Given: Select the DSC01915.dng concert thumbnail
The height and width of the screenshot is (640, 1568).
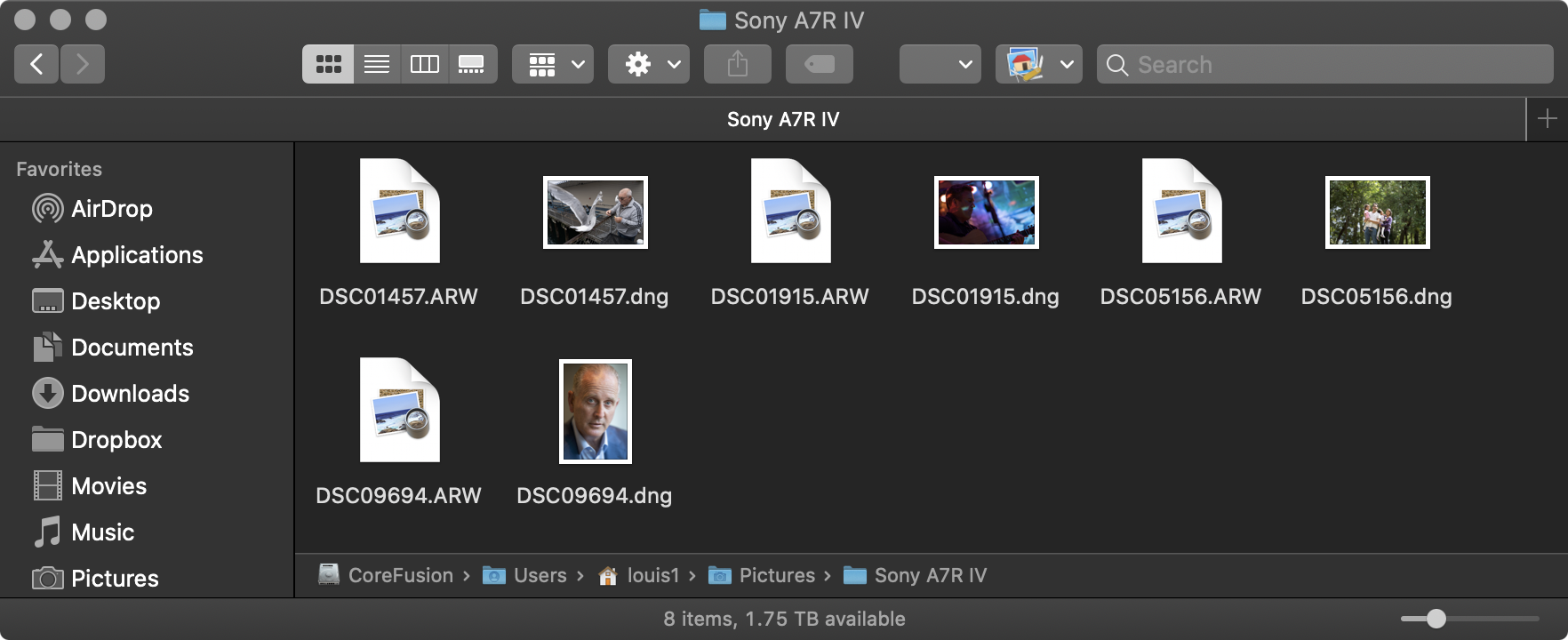Looking at the screenshot, I should (x=987, y=212).
